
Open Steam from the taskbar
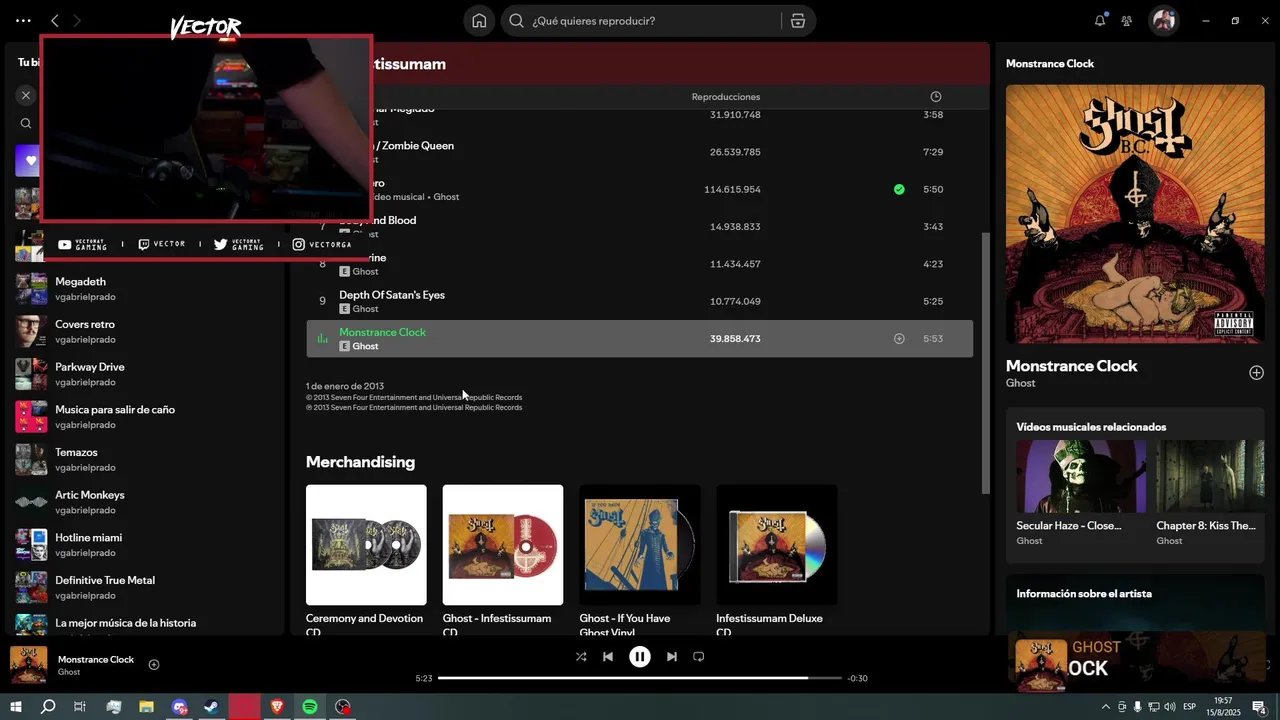pyautogui.click(x=212, y=707)
